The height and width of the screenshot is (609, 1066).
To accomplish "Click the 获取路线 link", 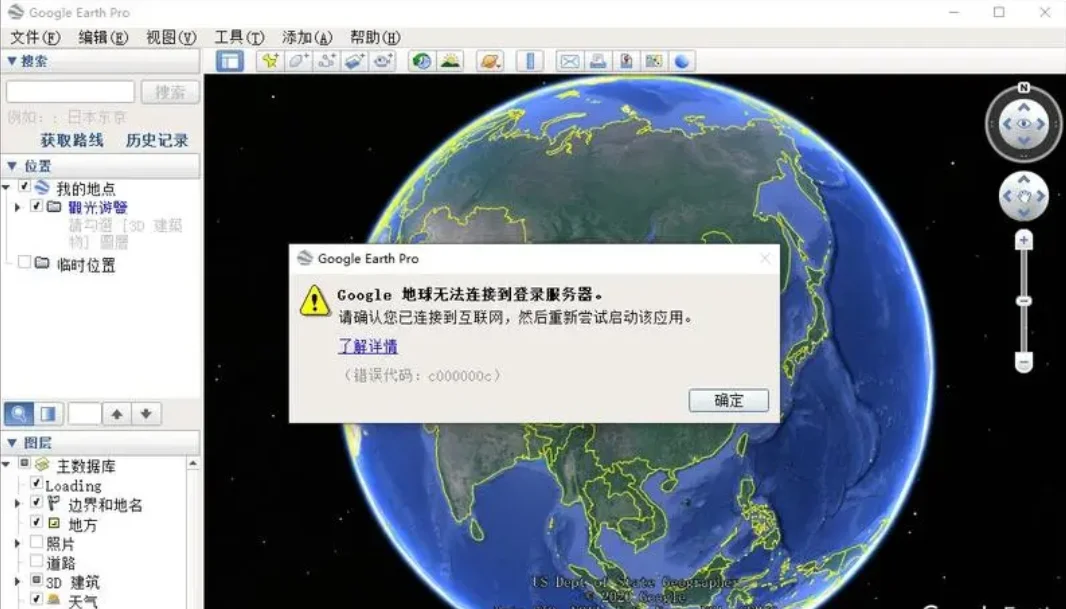I will click(x=72, y=141).
